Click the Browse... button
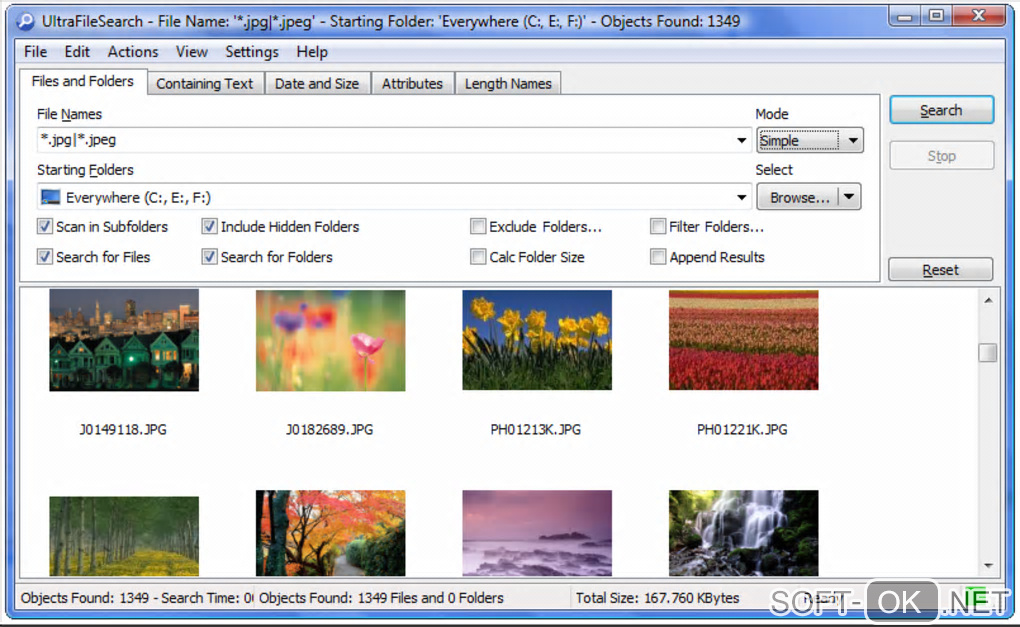Viewport: 1020px width, 627px height. (x=799, y=196)
